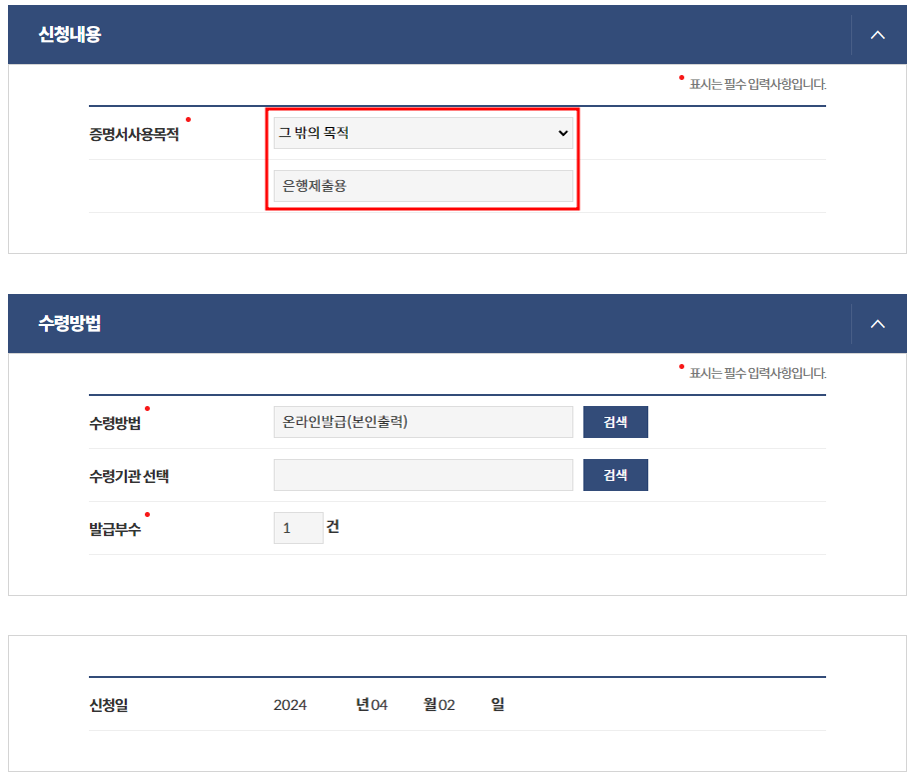Image resolution: width=917 pixels, height=778 pixels.
Task: Collapse the 신청내용 section chevron
Action: [x=877, y=33]
